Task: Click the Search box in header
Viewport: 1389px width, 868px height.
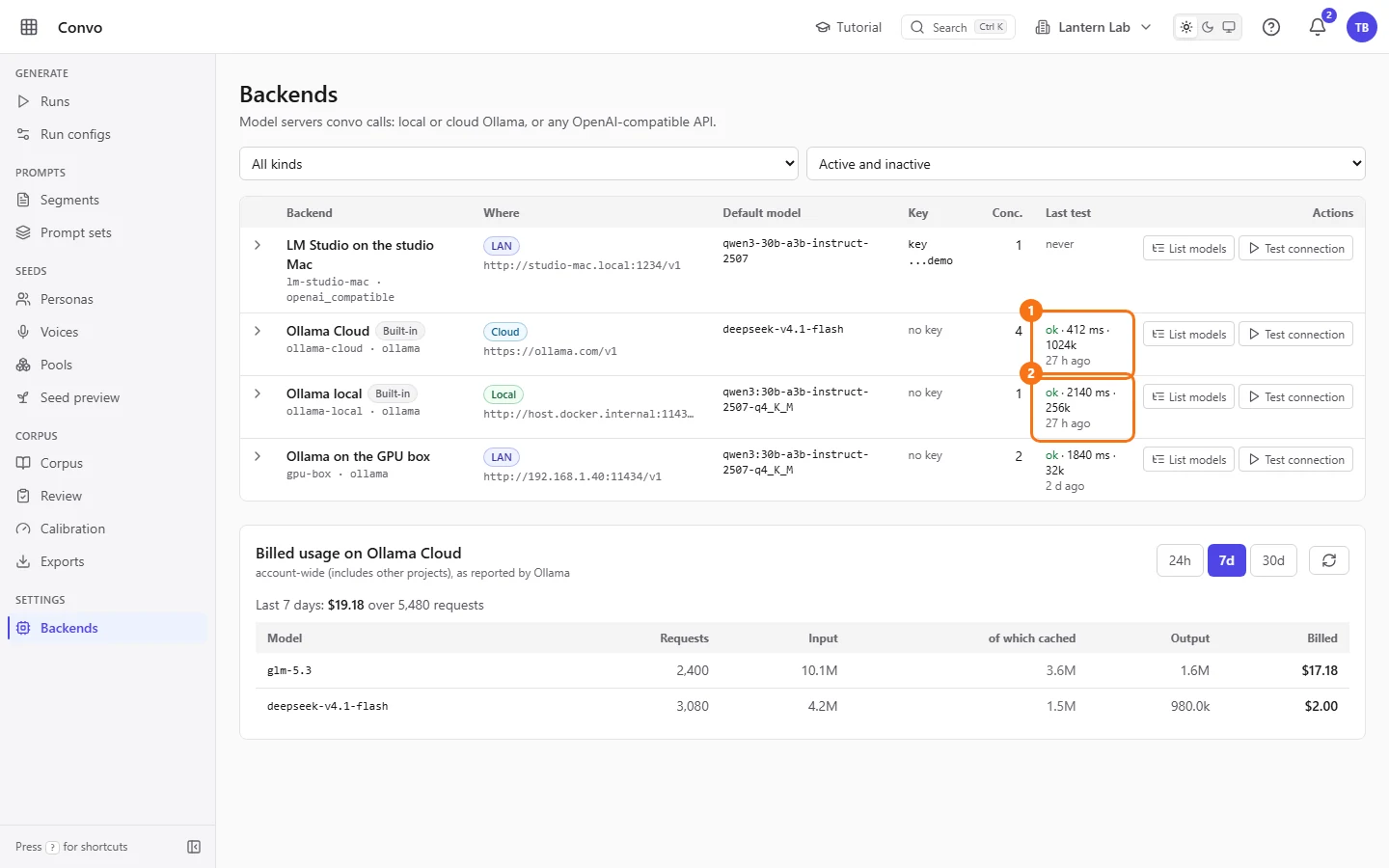Action: coord(958,27)
